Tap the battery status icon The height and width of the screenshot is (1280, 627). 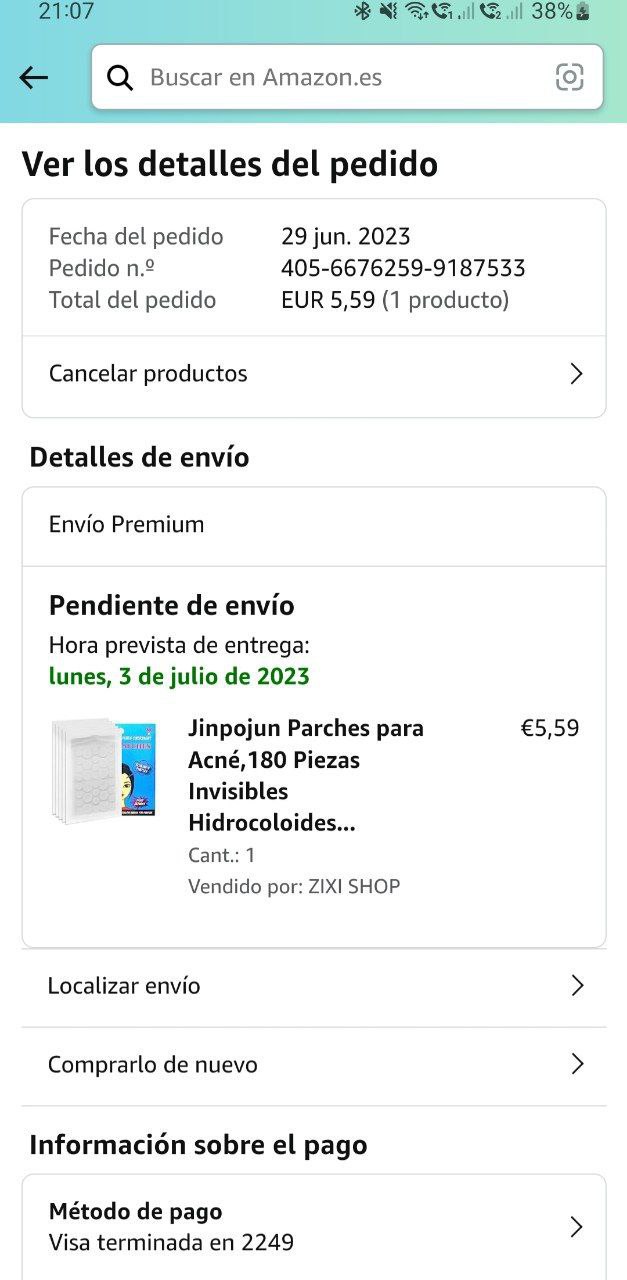pos(583,12)
